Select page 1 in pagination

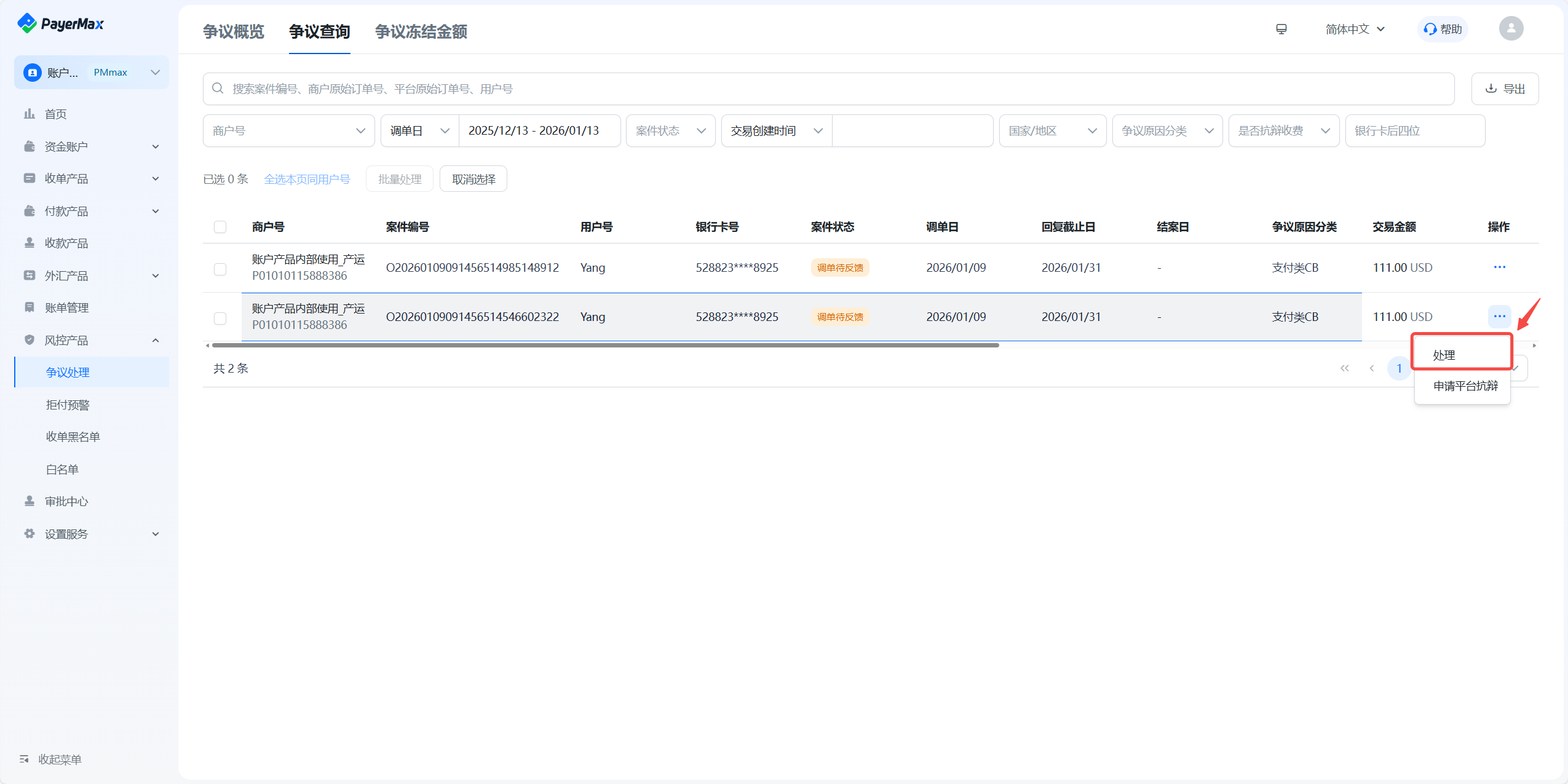click(x=1399, y=368)
